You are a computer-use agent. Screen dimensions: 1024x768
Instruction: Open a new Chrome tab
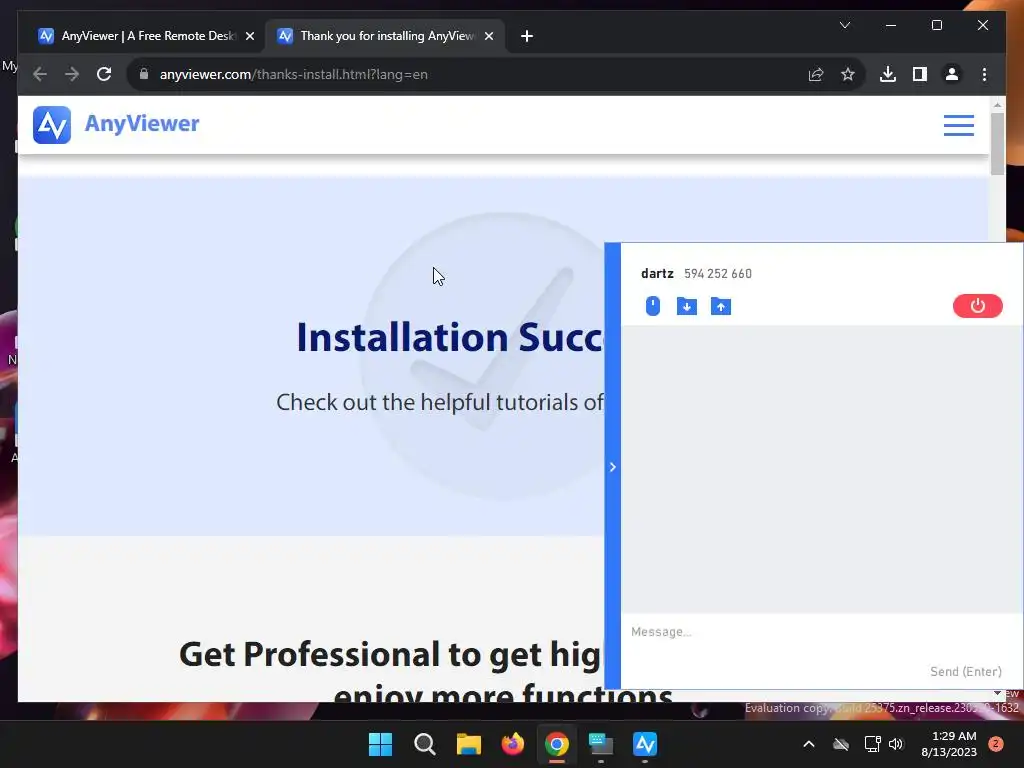point(527,36)
